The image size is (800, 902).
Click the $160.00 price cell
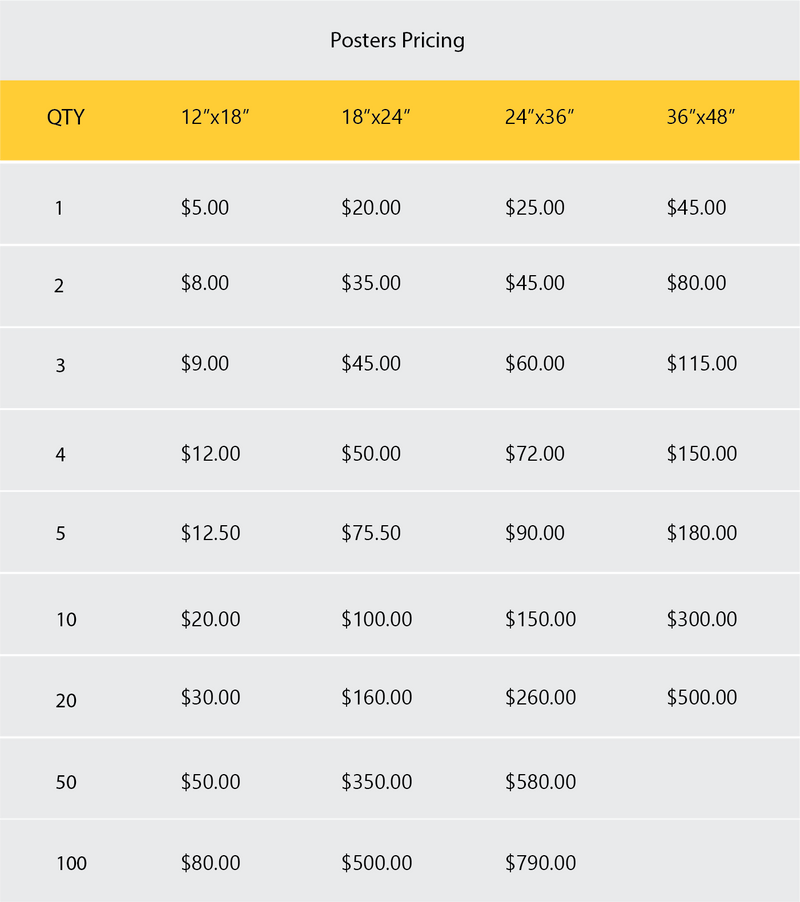coord(376,697)
